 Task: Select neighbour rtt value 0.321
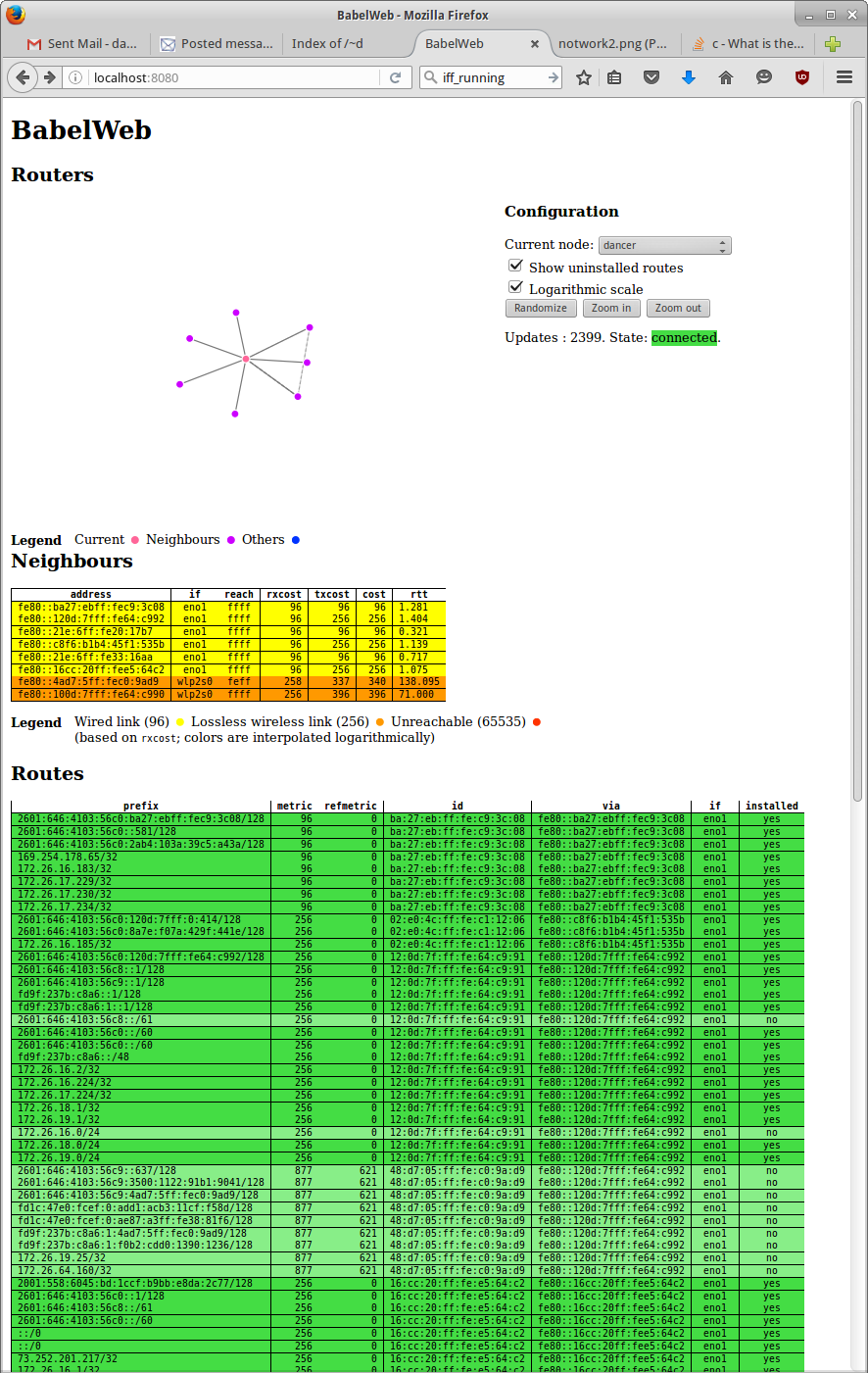click(413, 631)
